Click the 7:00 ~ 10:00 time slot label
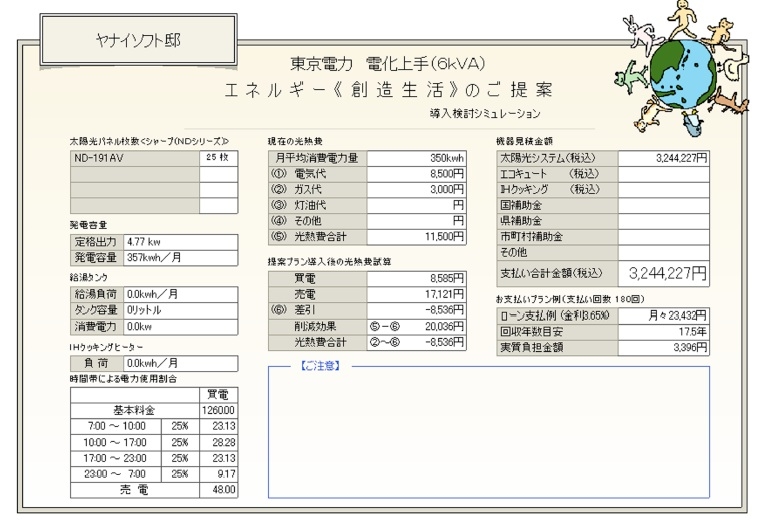This screenshot has height=522, width=758. click(117, 426)
